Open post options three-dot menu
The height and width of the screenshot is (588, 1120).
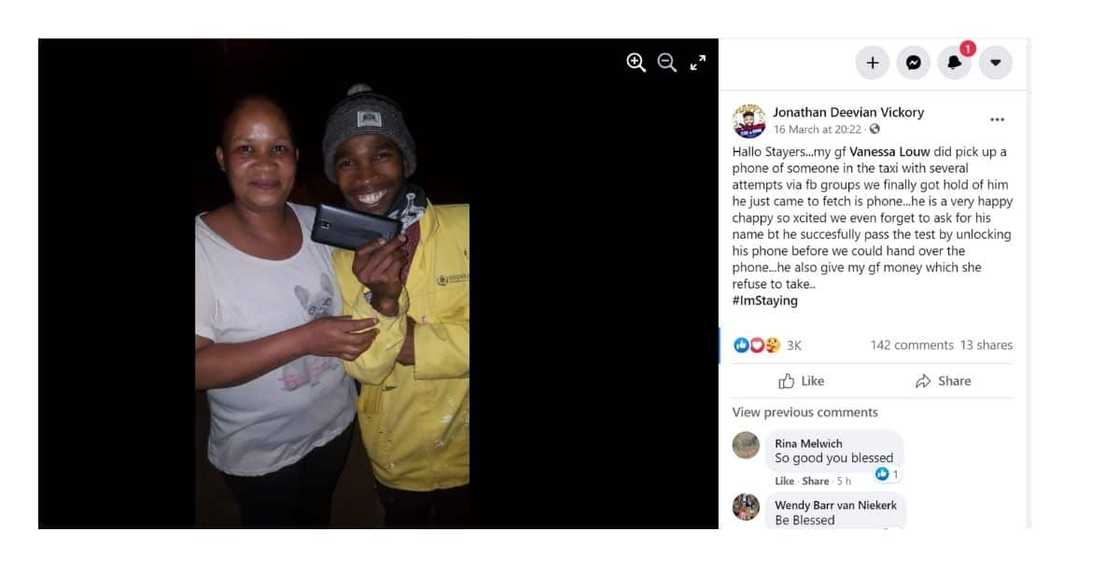point(997,119)
